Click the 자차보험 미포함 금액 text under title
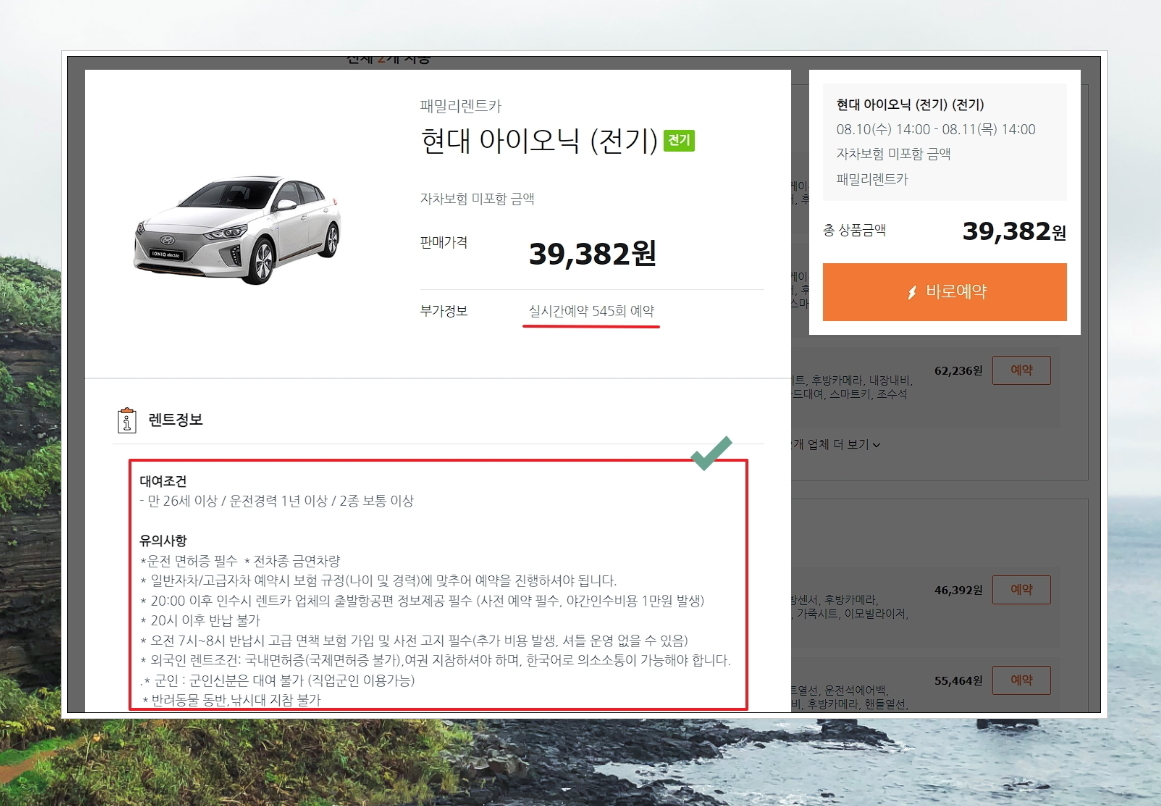The image size is (1161, 806). click(478, 198)
